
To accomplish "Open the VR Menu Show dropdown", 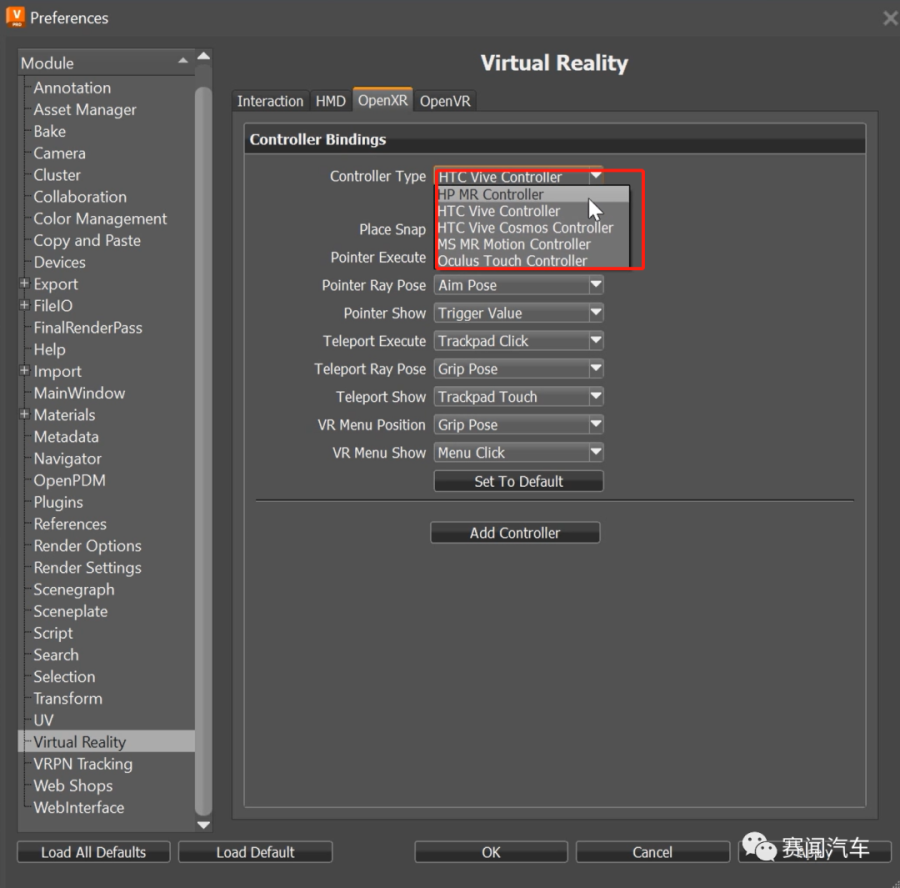I will [518, 453].
